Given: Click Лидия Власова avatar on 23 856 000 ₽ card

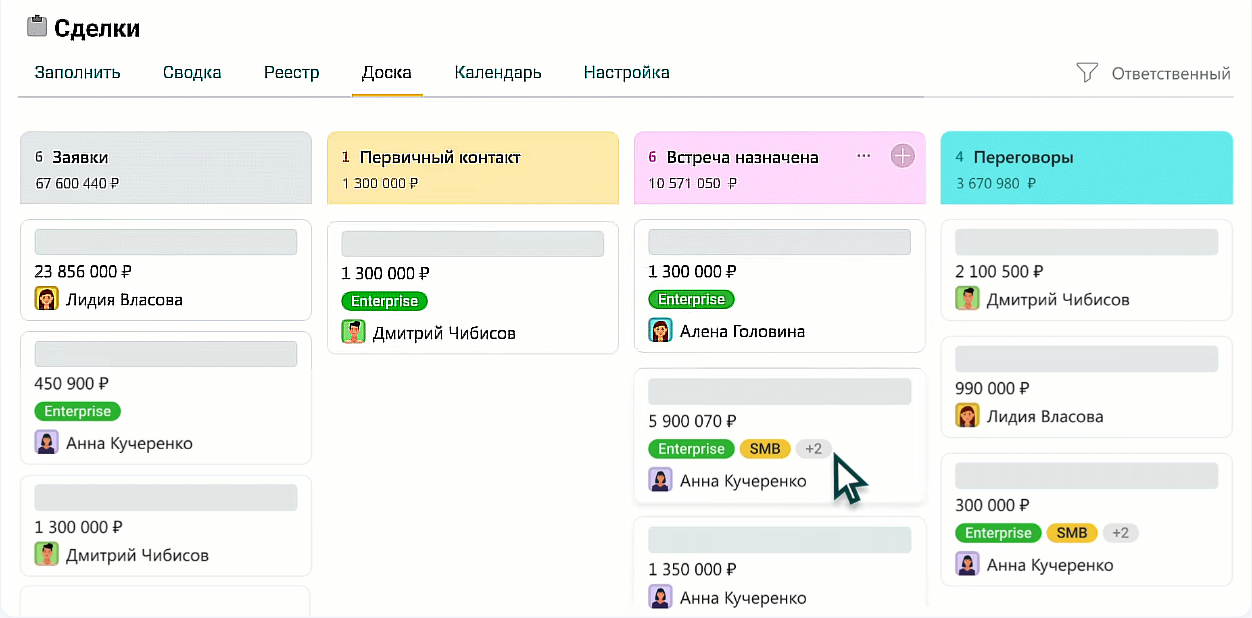Looking at the screenshot, I should coord(46,299).
